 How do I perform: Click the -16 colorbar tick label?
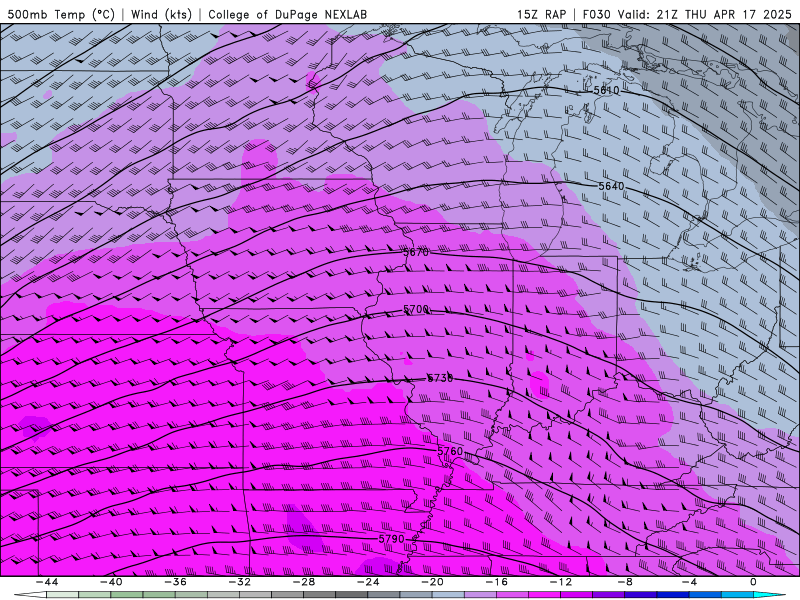[x=496, y=582]
